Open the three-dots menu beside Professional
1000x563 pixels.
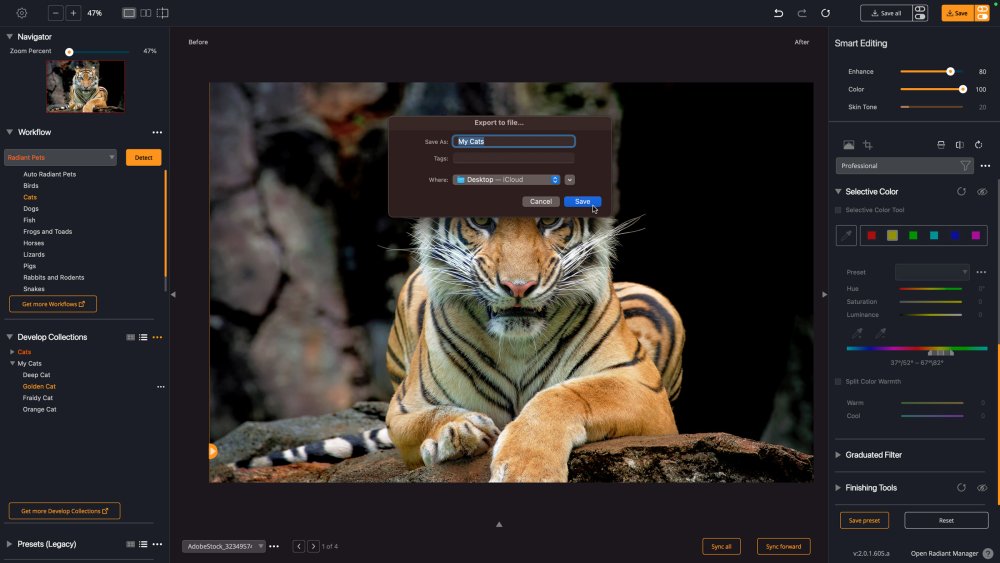point(985,166)
